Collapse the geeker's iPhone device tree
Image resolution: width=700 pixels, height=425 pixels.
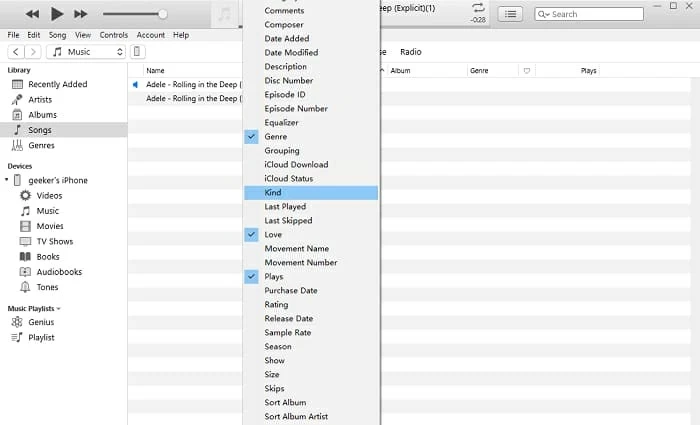click(x=8, y=180)
